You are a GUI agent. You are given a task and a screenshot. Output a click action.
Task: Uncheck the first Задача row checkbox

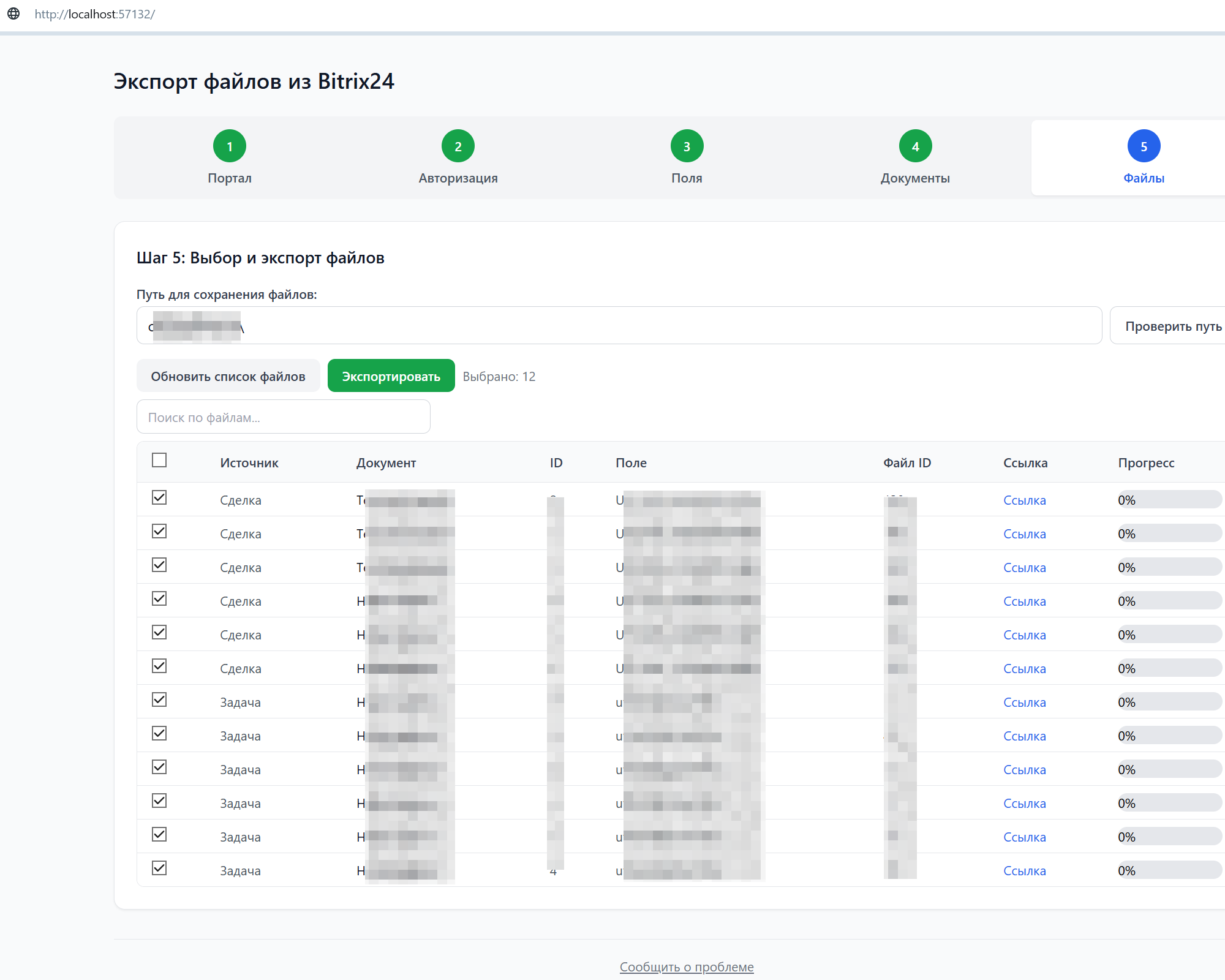click(x=159, y=699)
